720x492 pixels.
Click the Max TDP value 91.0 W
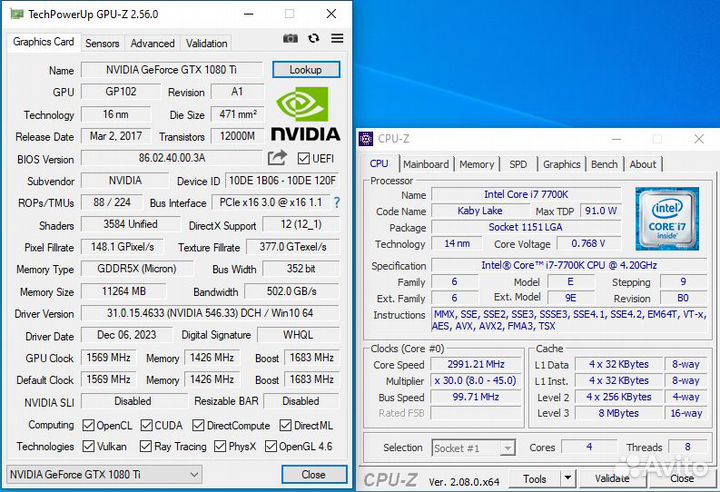[601, 211]
